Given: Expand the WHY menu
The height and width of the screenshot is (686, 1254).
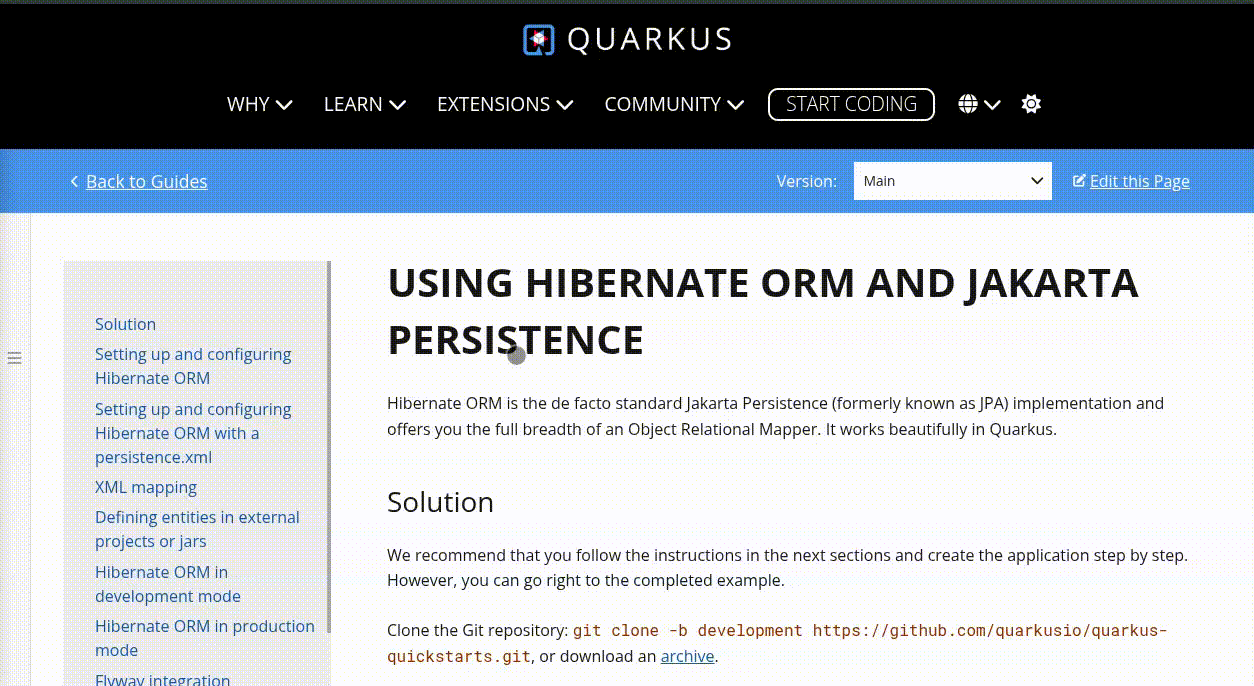Looking at the screenshot, I should click(259, 104).
